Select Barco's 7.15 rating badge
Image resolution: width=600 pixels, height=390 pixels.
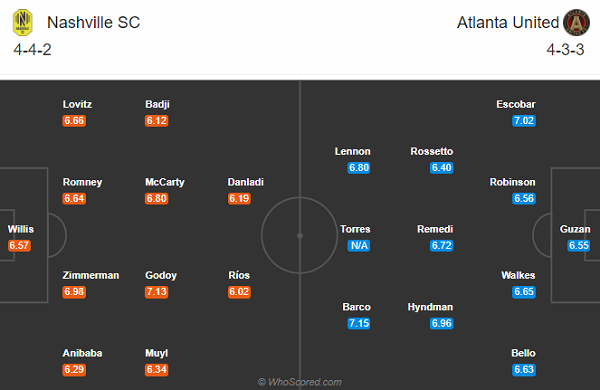tap(359, 323)
